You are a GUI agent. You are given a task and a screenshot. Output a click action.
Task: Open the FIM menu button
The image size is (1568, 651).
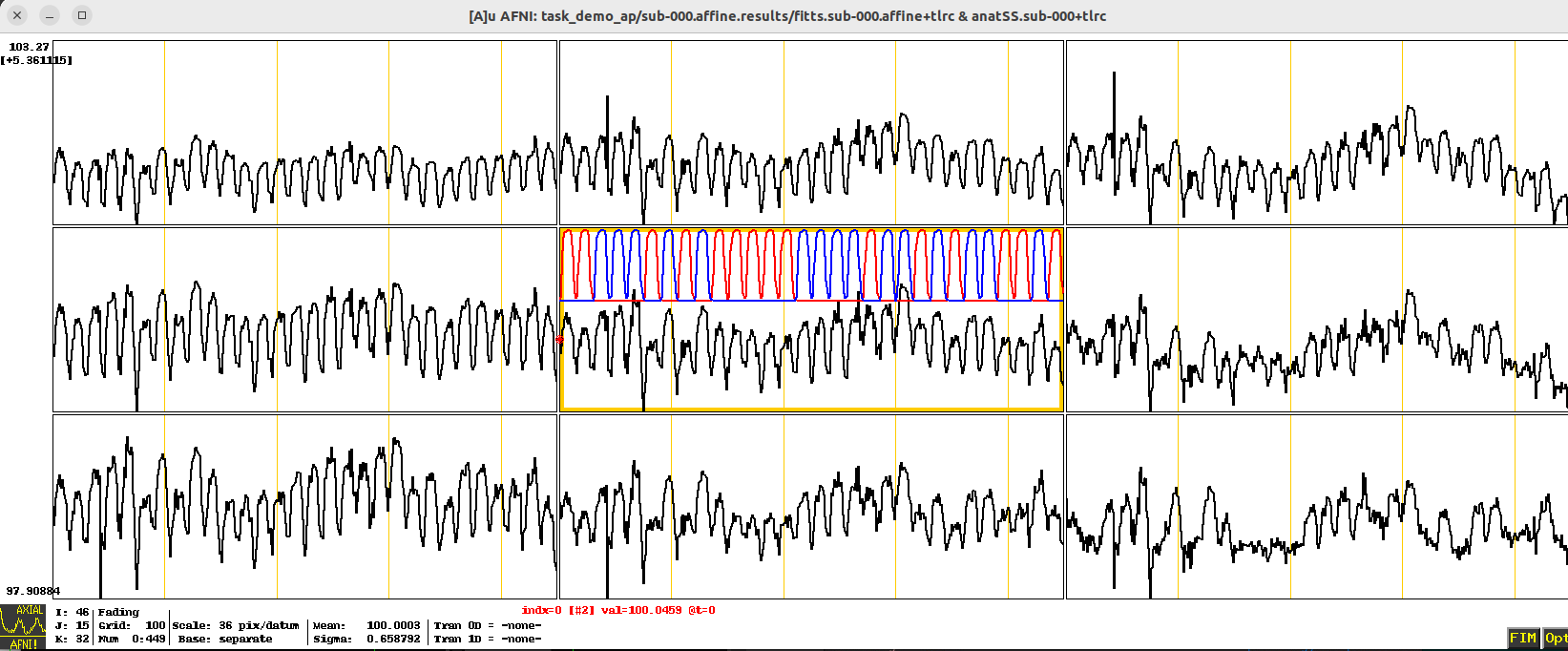tap(1522, 638)
